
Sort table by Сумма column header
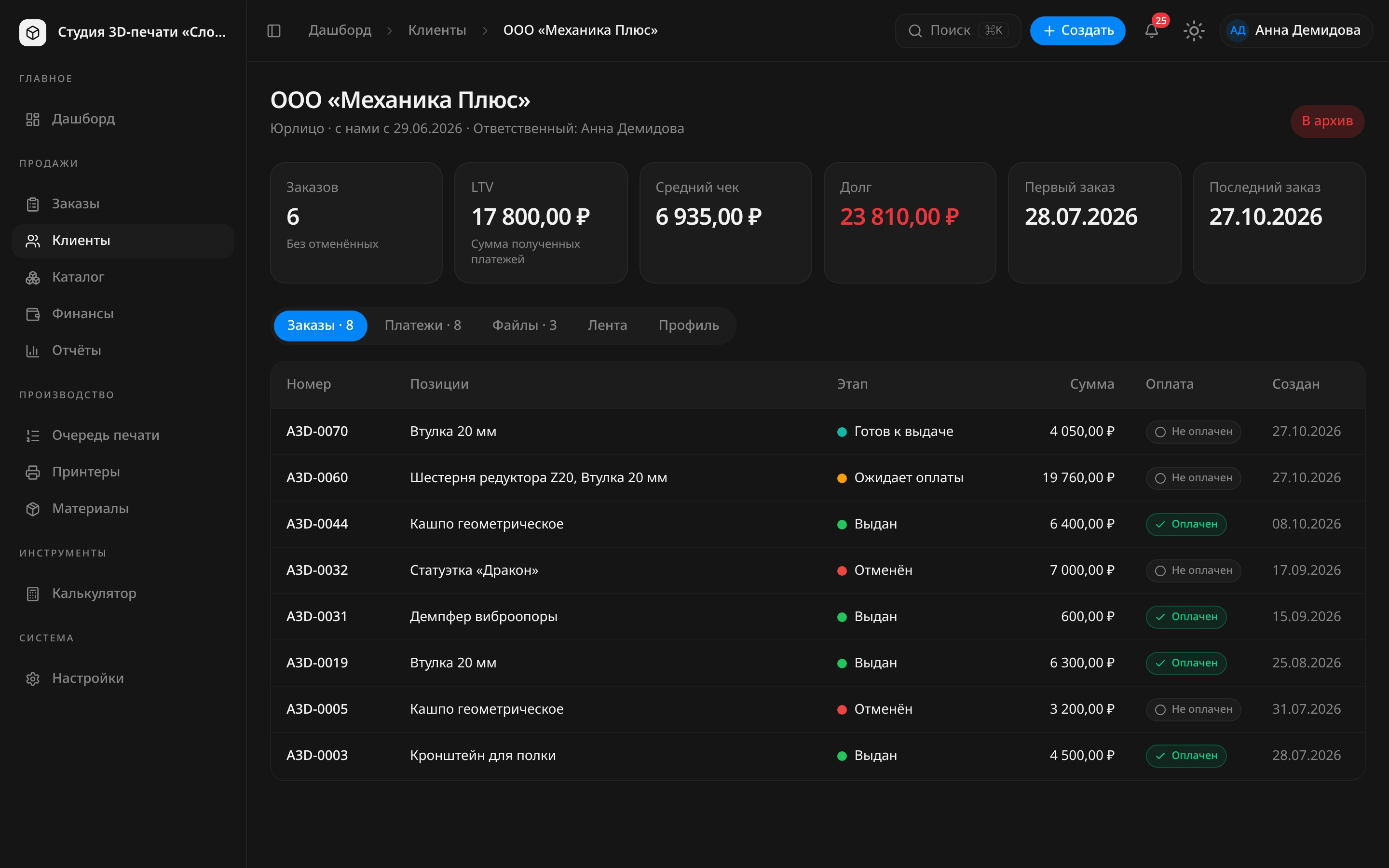click(1092, 384)
